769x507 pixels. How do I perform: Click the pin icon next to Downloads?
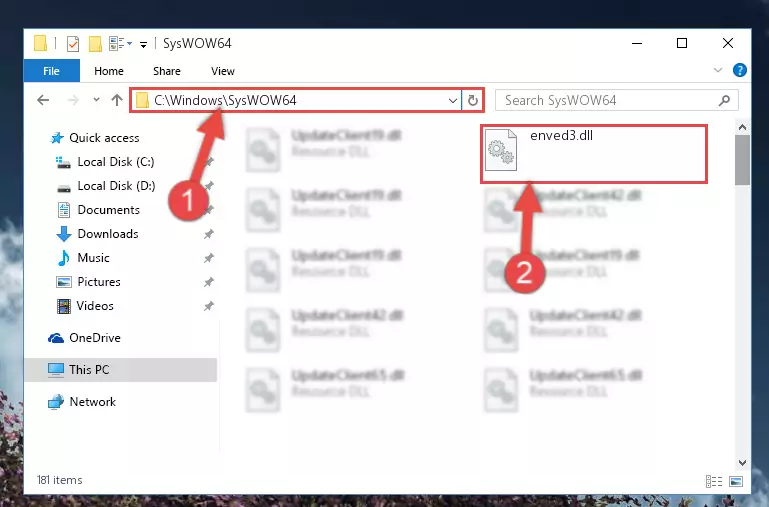click(x=208, y=234)
